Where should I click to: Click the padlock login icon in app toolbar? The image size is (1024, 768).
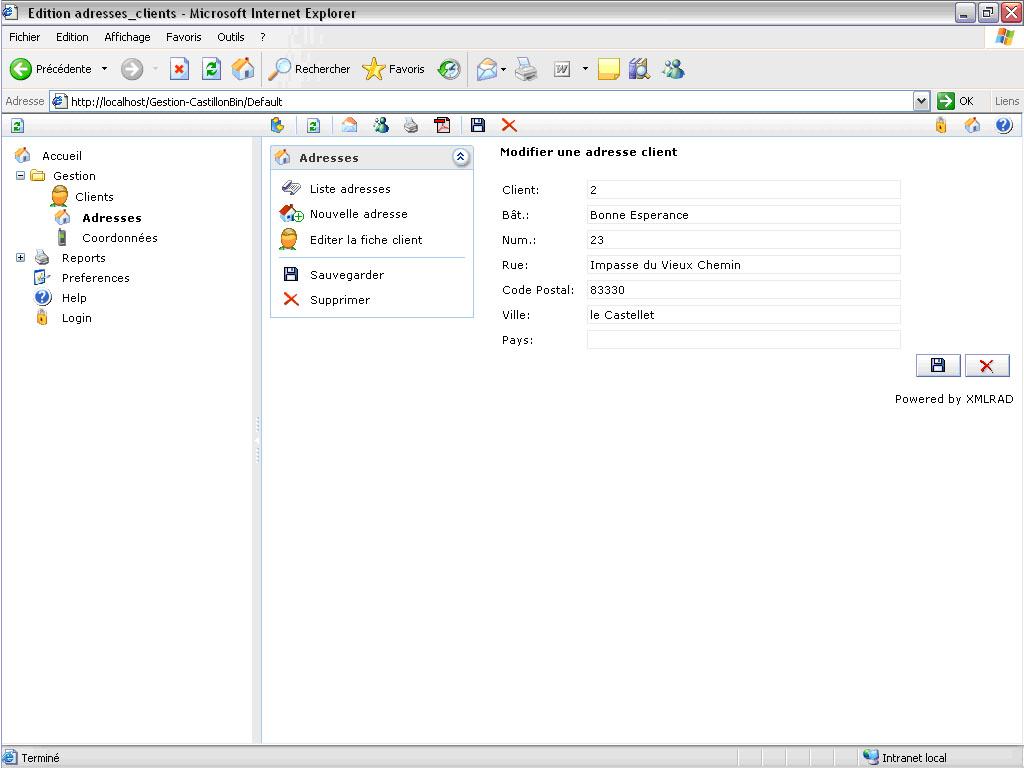[x=941, y=125]
